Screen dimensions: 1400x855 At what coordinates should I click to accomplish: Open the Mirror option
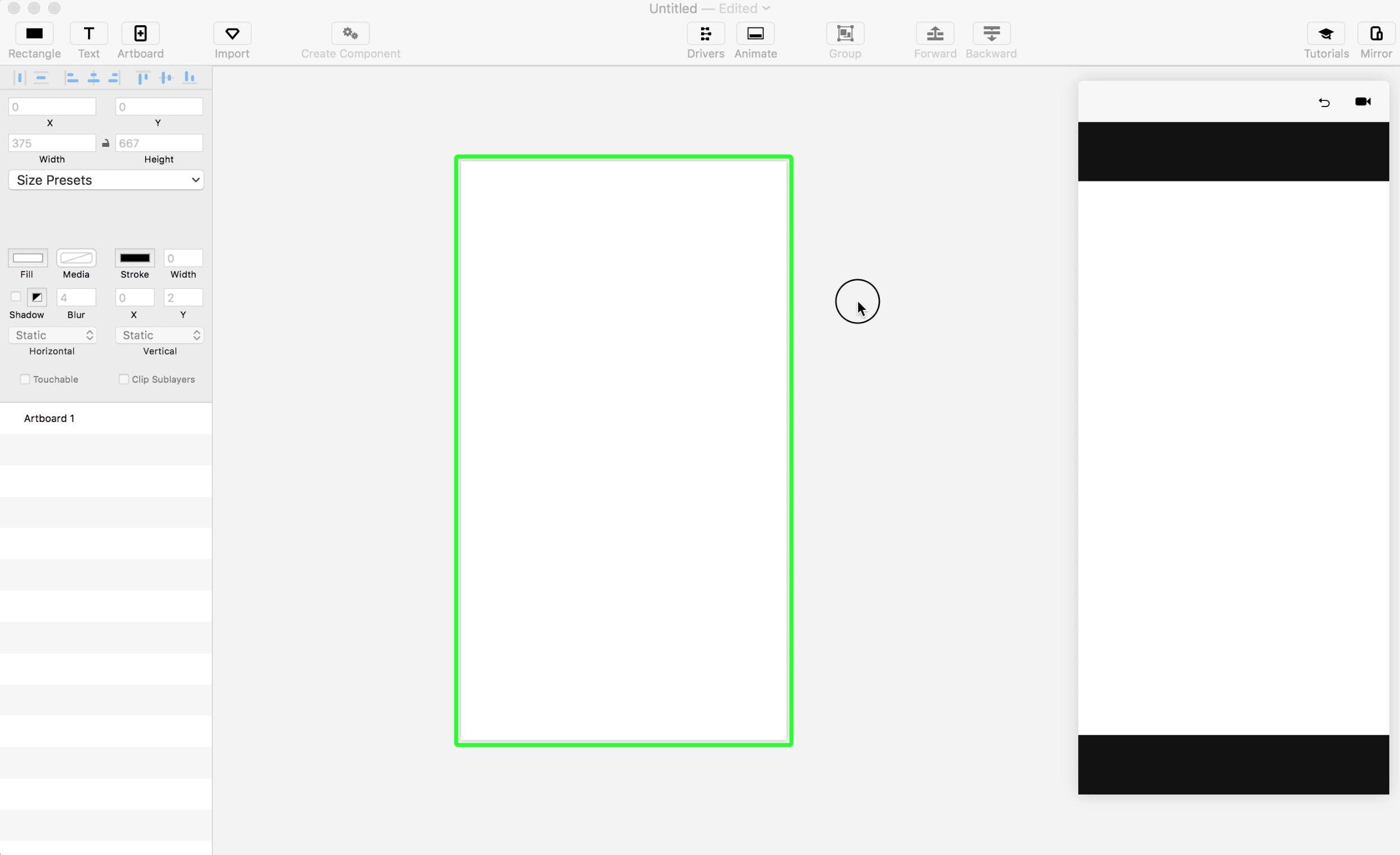[1375, 34]
